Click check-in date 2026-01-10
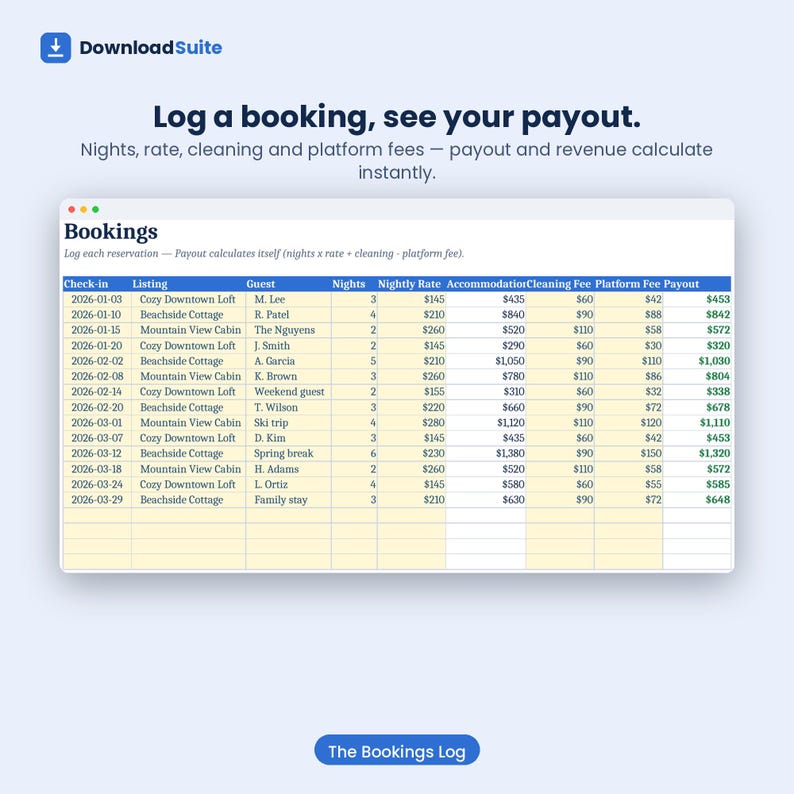794x794 pixels. (97, 314)
